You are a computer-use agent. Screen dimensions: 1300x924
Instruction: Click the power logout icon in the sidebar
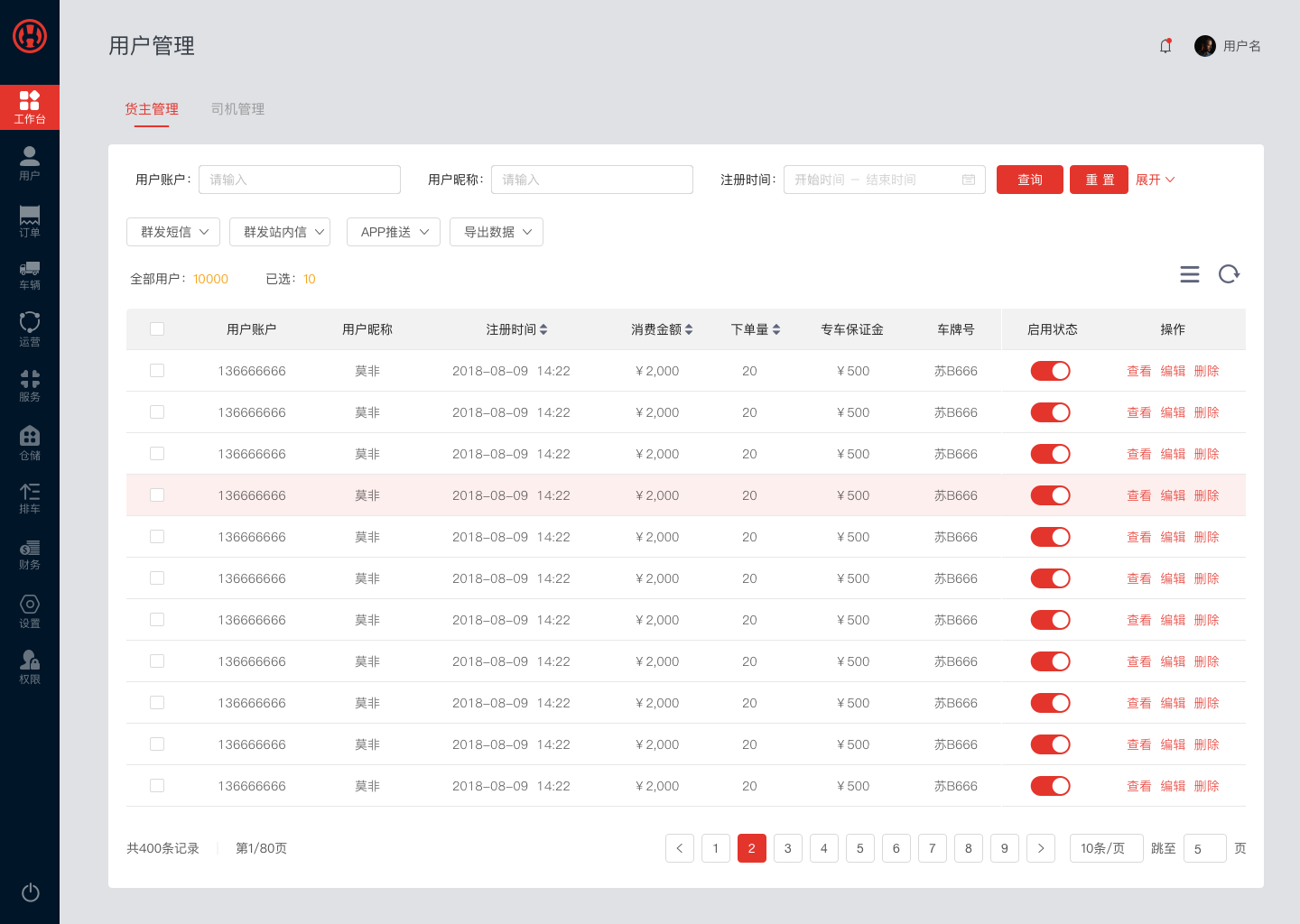[x=30, y=892]
